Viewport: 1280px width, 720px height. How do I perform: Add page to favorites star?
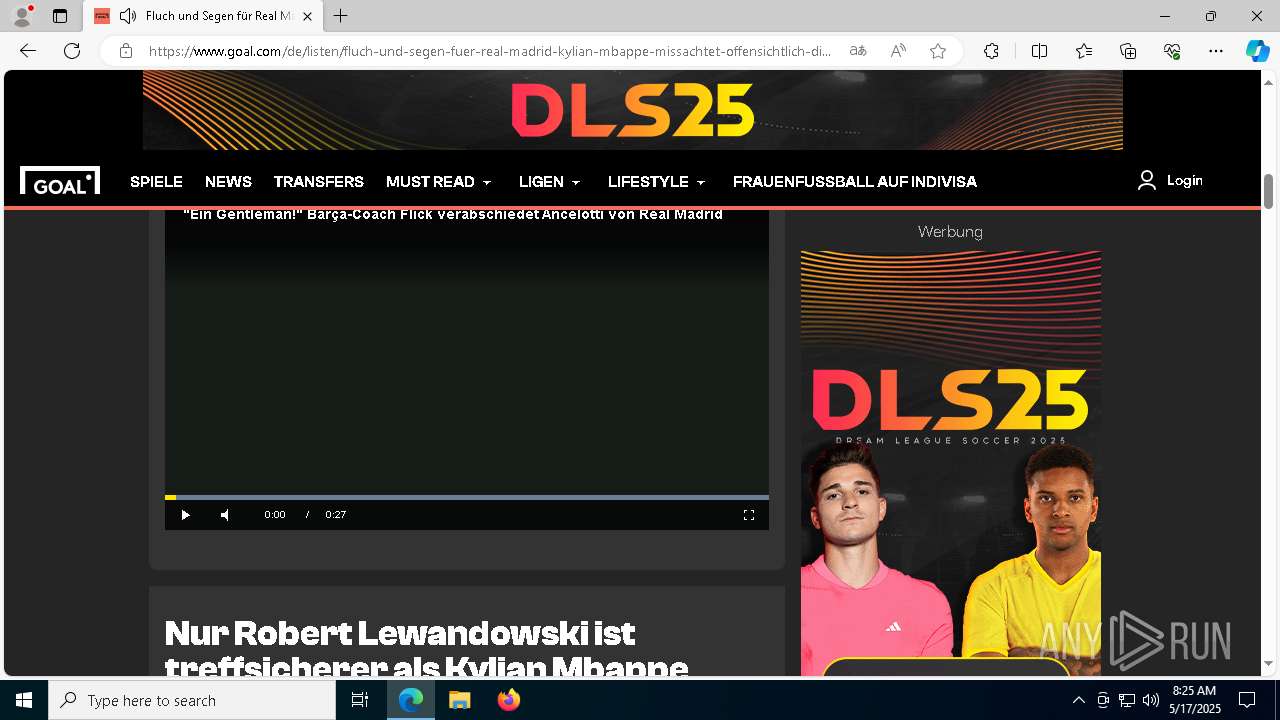click(x=938, y=51)
